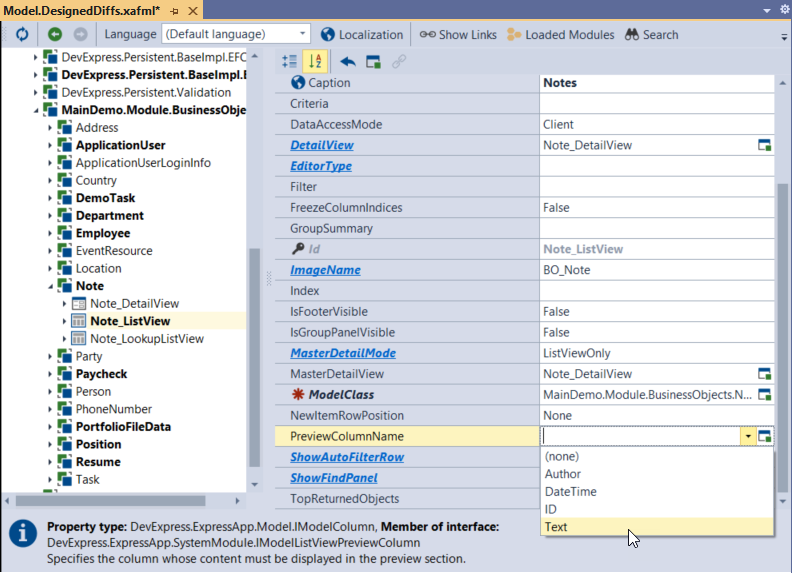
Task: Select the Department tree item
Action: pos(110,216)
